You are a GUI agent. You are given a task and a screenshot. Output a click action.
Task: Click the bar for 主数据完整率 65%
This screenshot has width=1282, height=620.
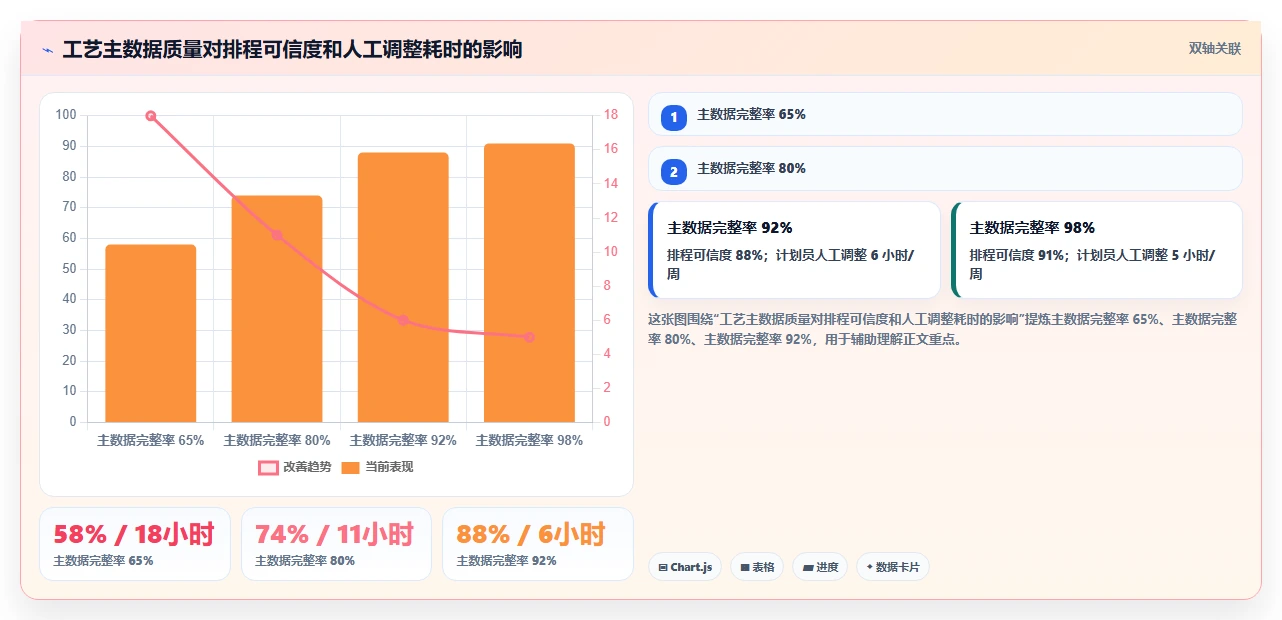pos(151,333)
